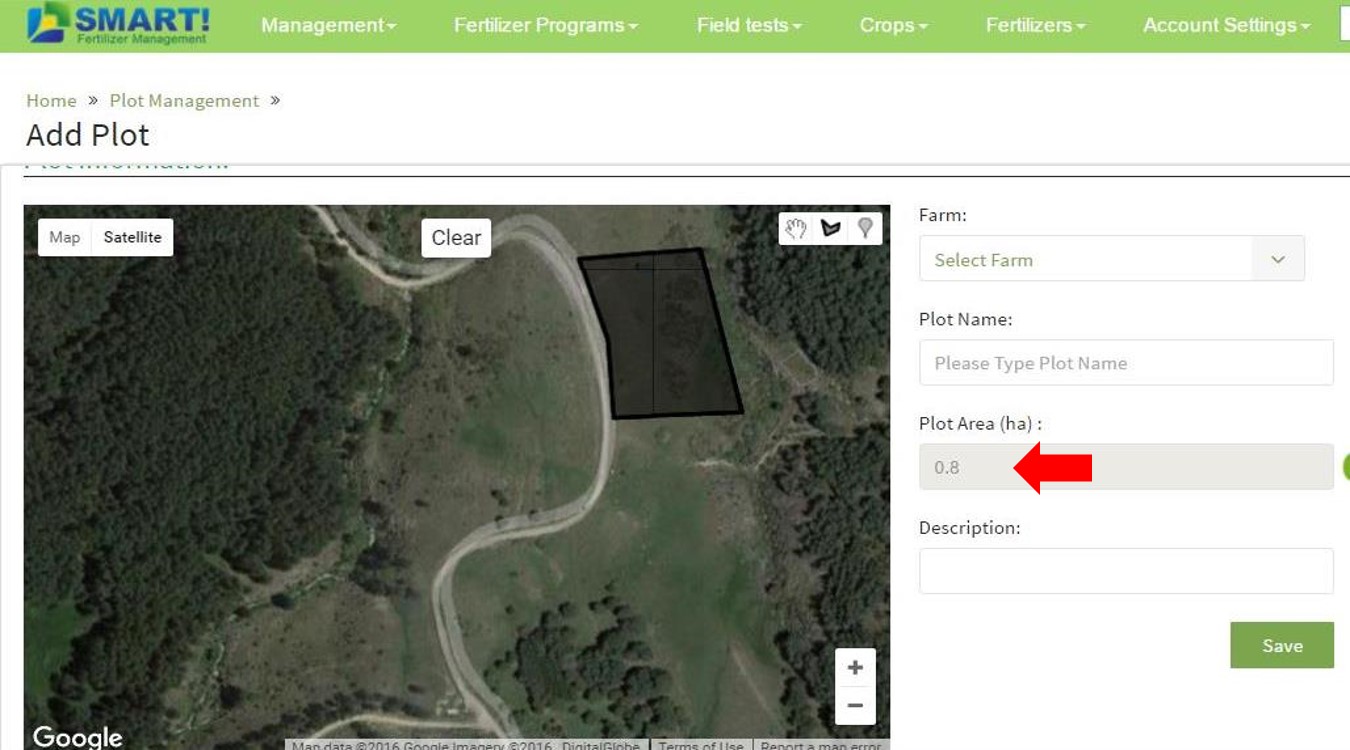Focus the Description input field

[1126, 571]
